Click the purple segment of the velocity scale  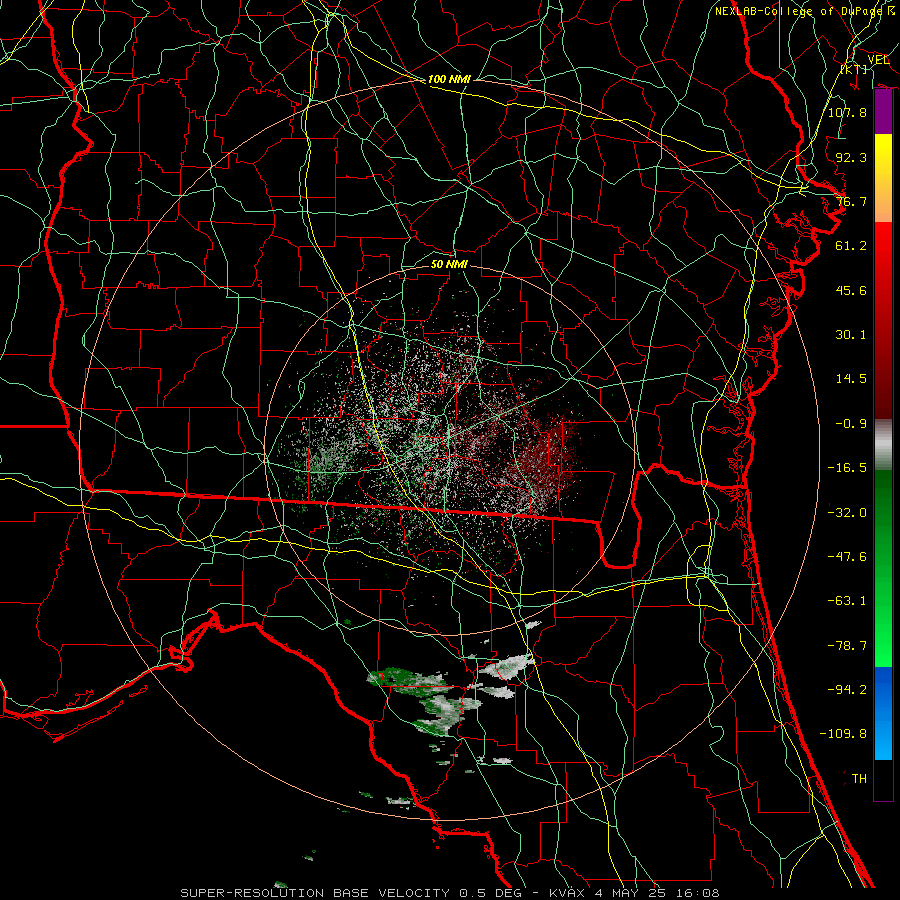point(883,112)
